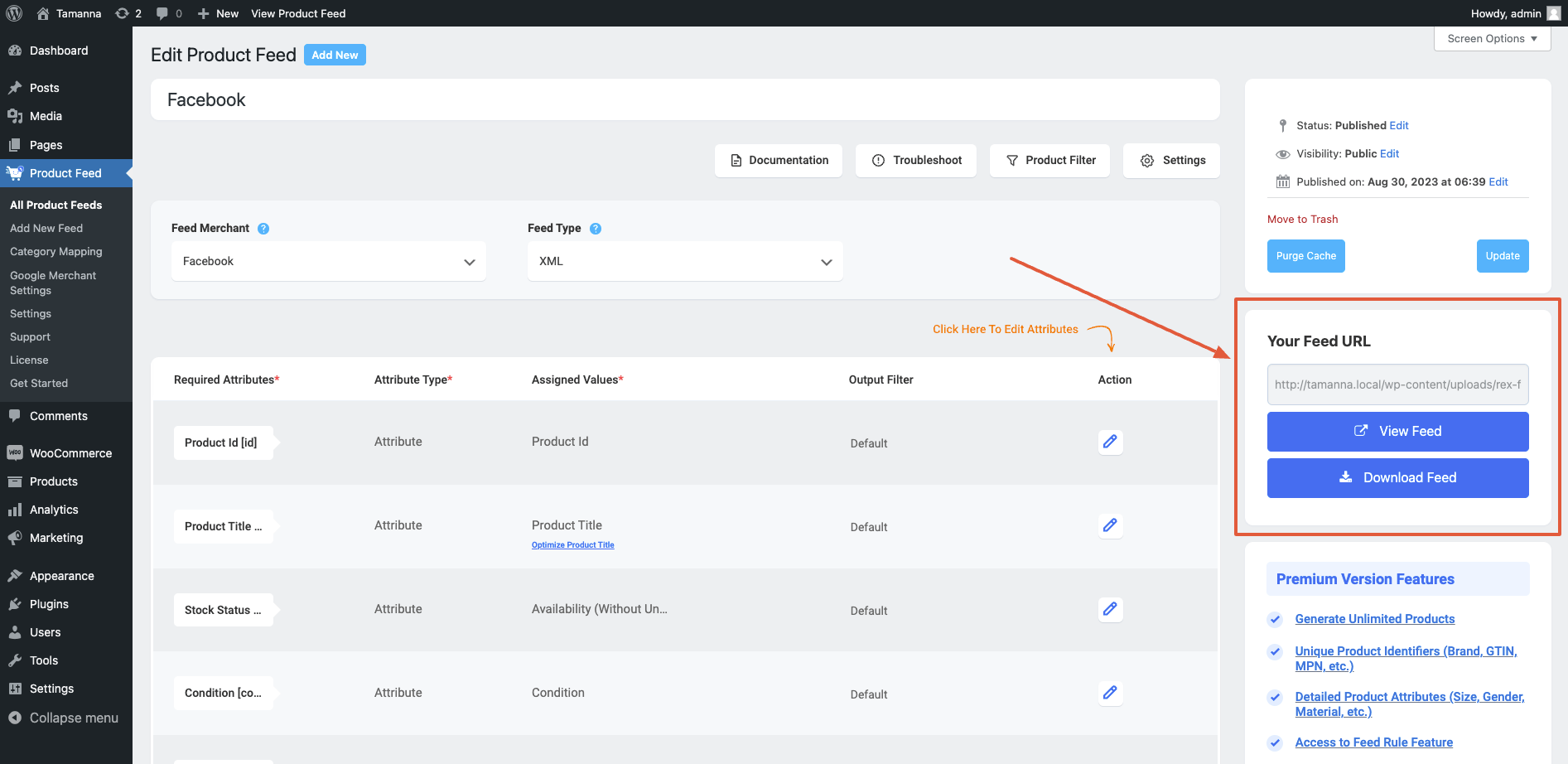Click the help icon beside Feed Type
The height and width of the screenshot is (764, 1568).
[595, 229]
